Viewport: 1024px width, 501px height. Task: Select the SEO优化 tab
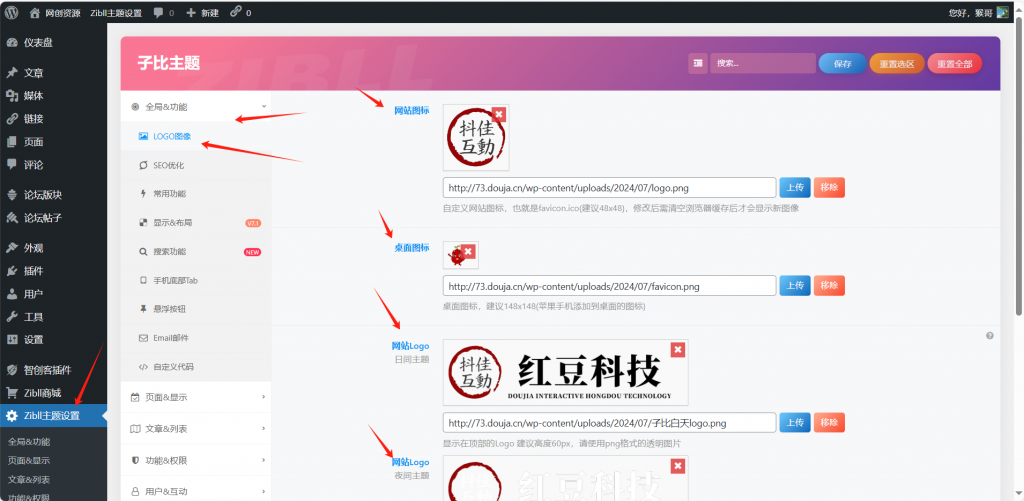pyautogui.click(x=196, y=165)
